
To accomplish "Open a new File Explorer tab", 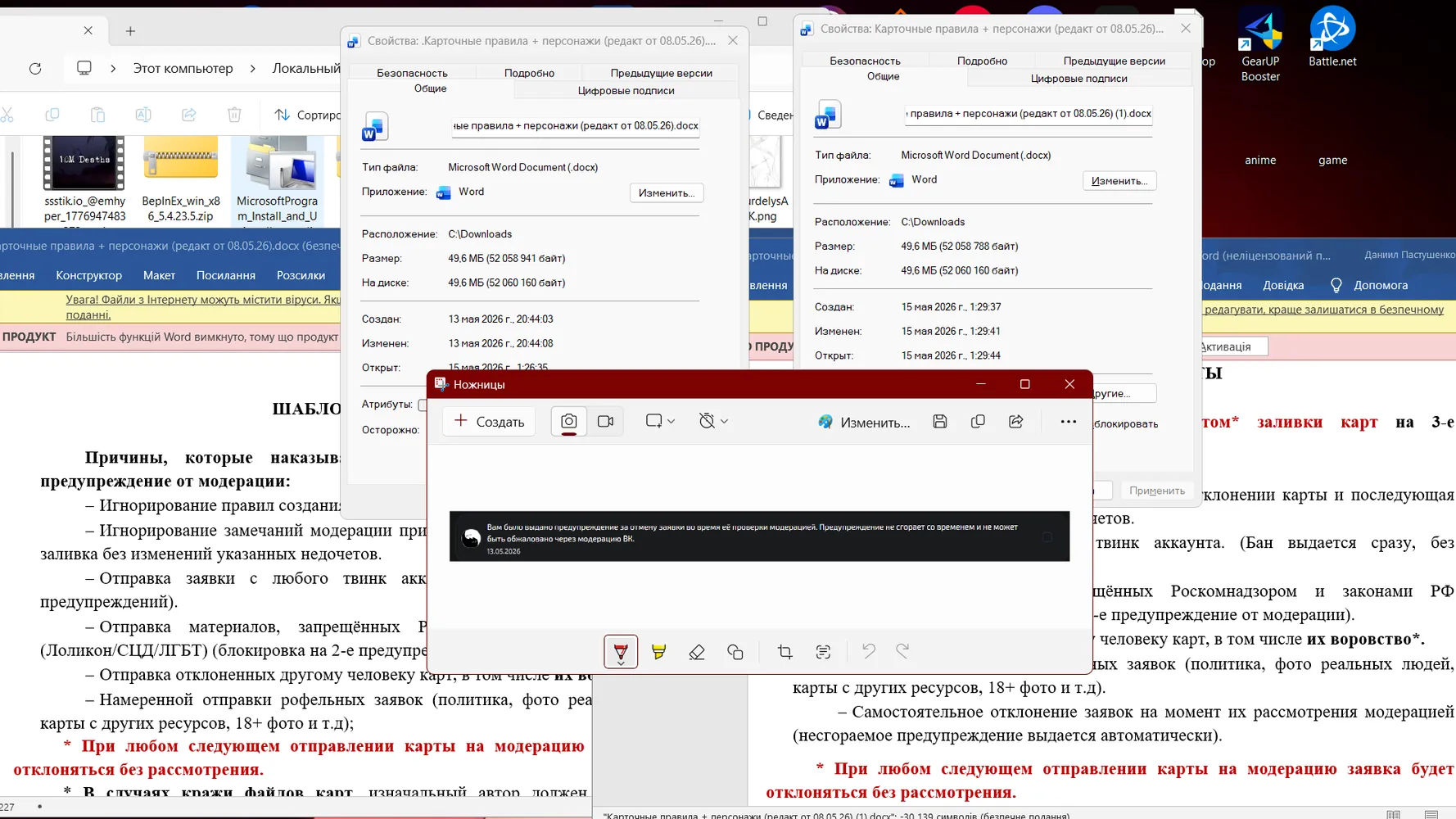I will (x=130, y=31).
